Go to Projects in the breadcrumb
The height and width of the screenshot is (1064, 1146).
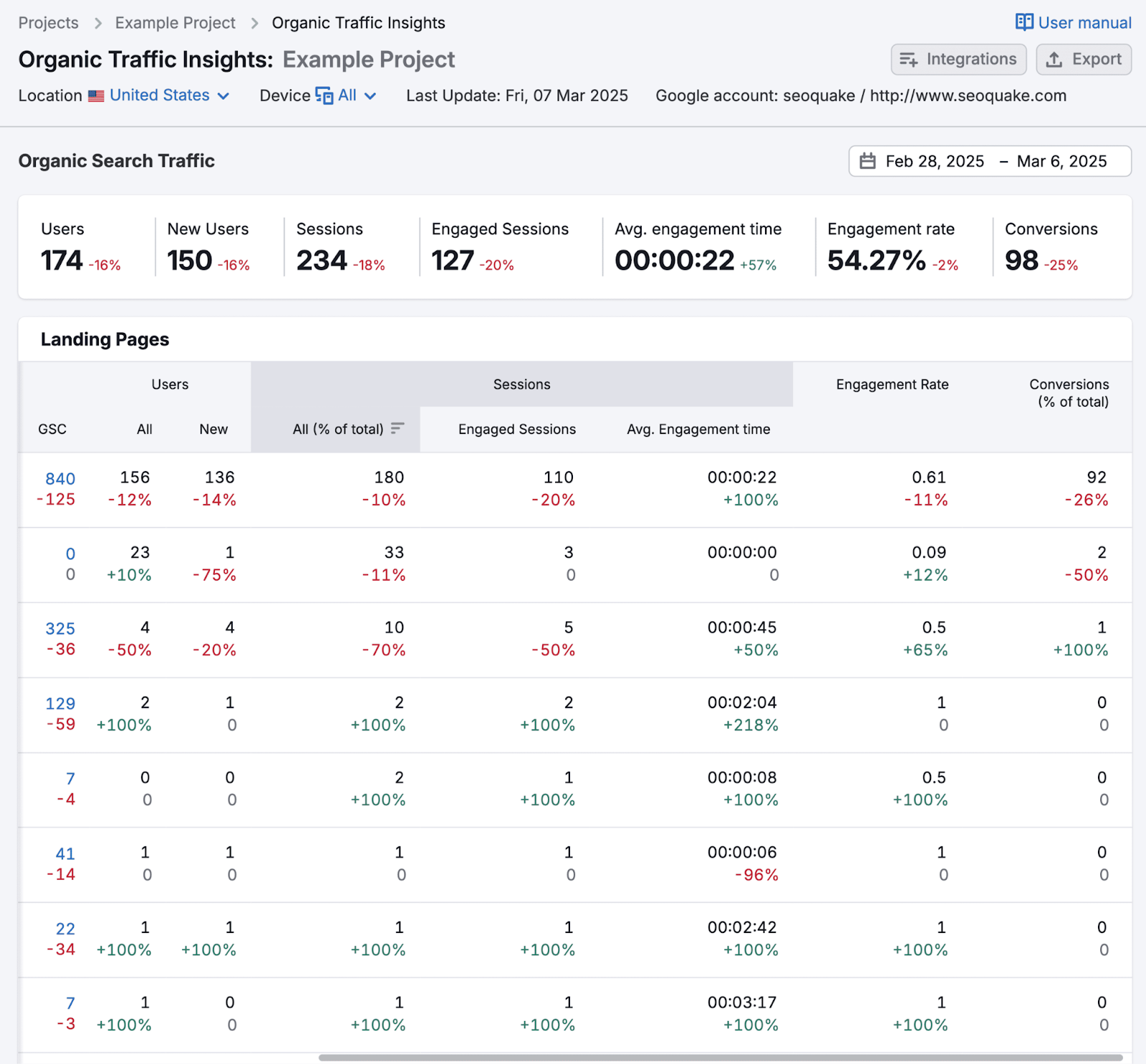pos(49,23)
